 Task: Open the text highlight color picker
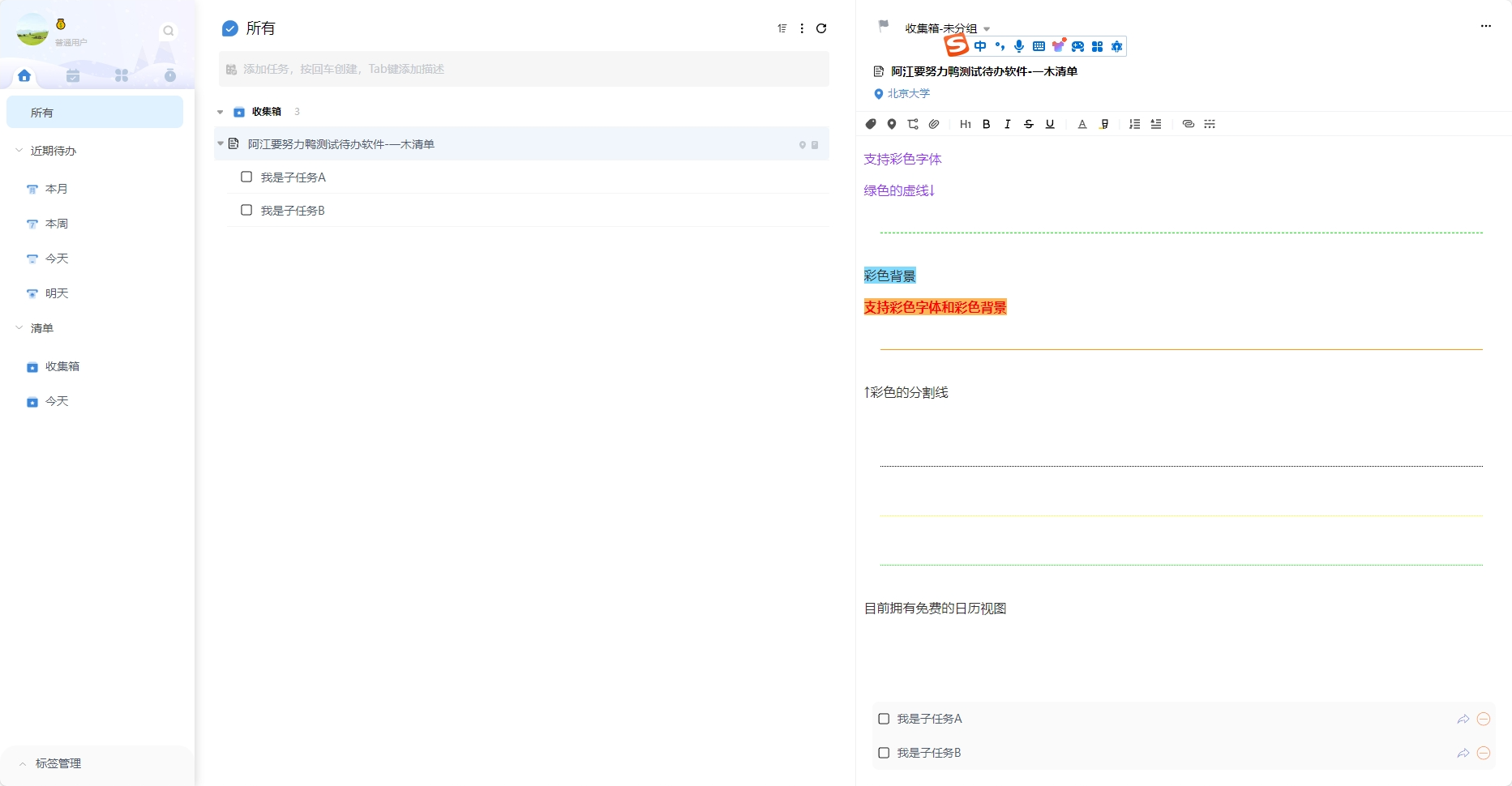coord(1104,124)
